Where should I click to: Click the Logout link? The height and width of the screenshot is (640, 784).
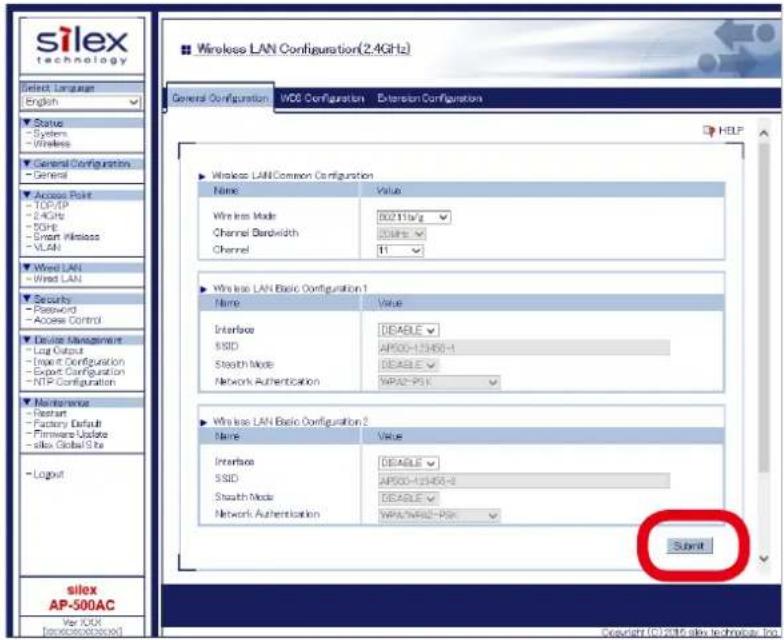tap(48, 474)
